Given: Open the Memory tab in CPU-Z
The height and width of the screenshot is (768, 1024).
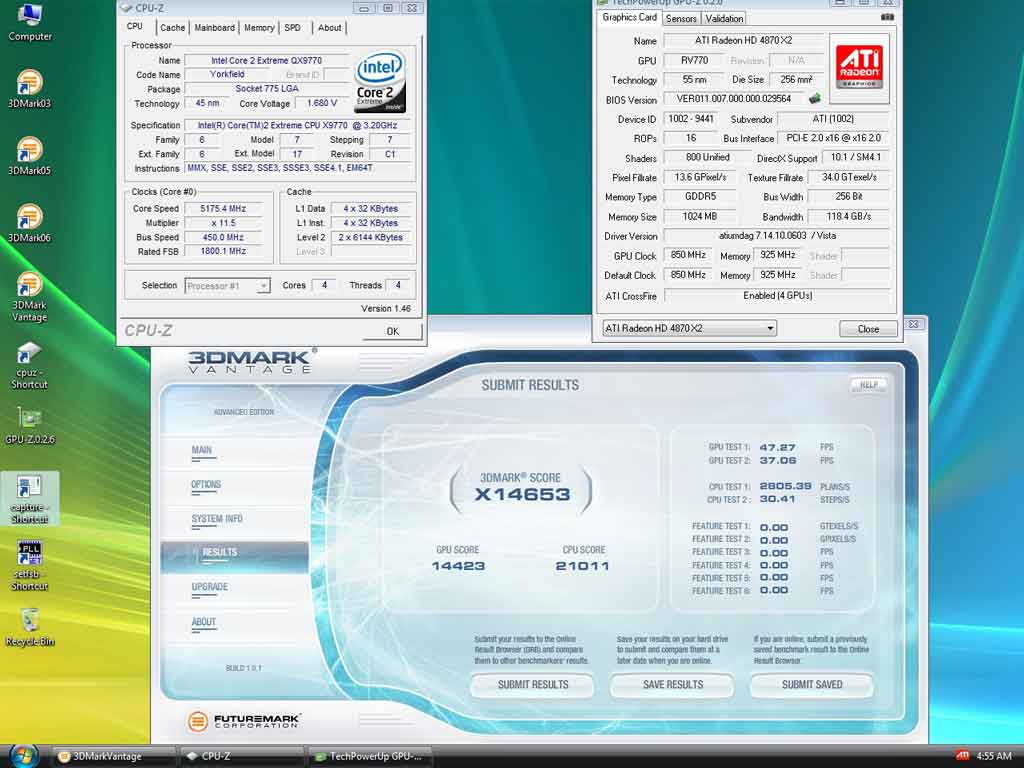Looking at the screenshot, I should tap(259, 27).
